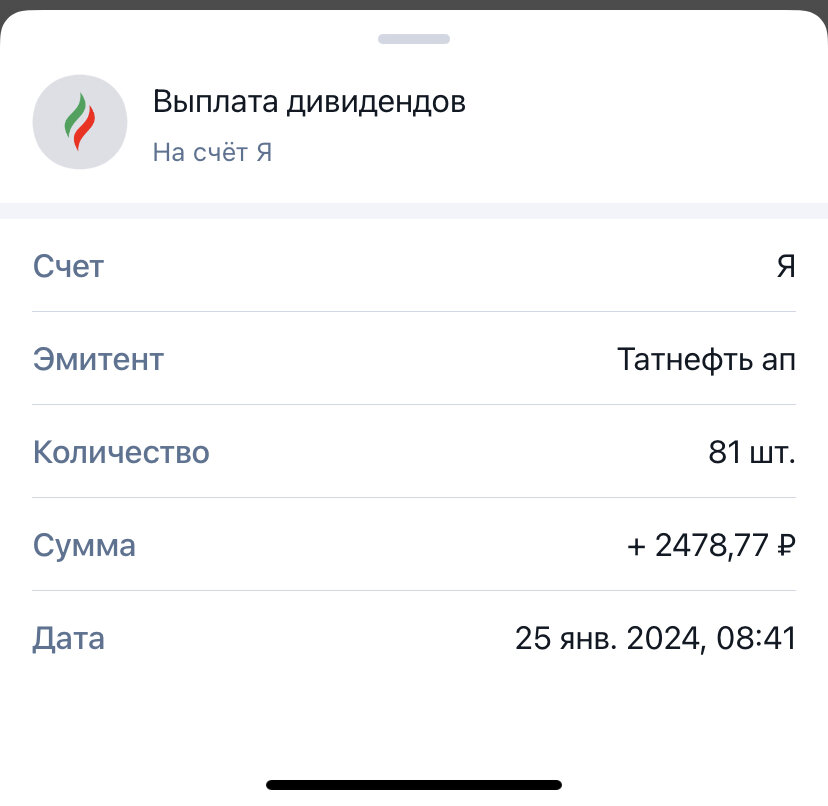Click the 'Выплата дивидендов' title

click(309, 101)
